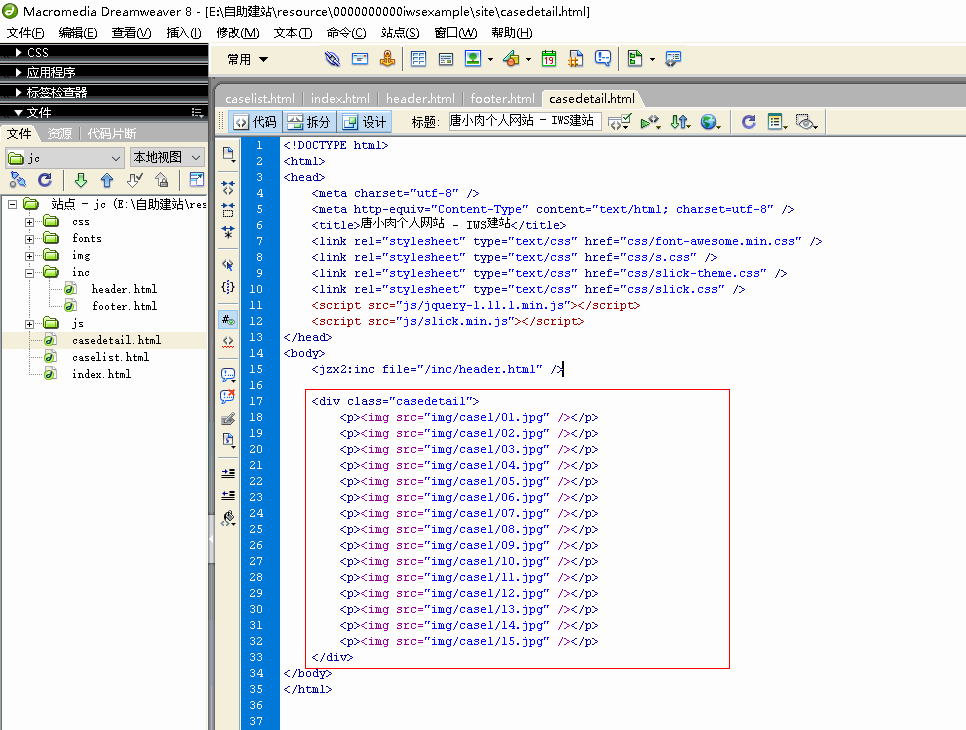The height and width of the screenshot is (730, 966).
Task: Click Collapse Selection in coding toolbar
Action: 228,209
